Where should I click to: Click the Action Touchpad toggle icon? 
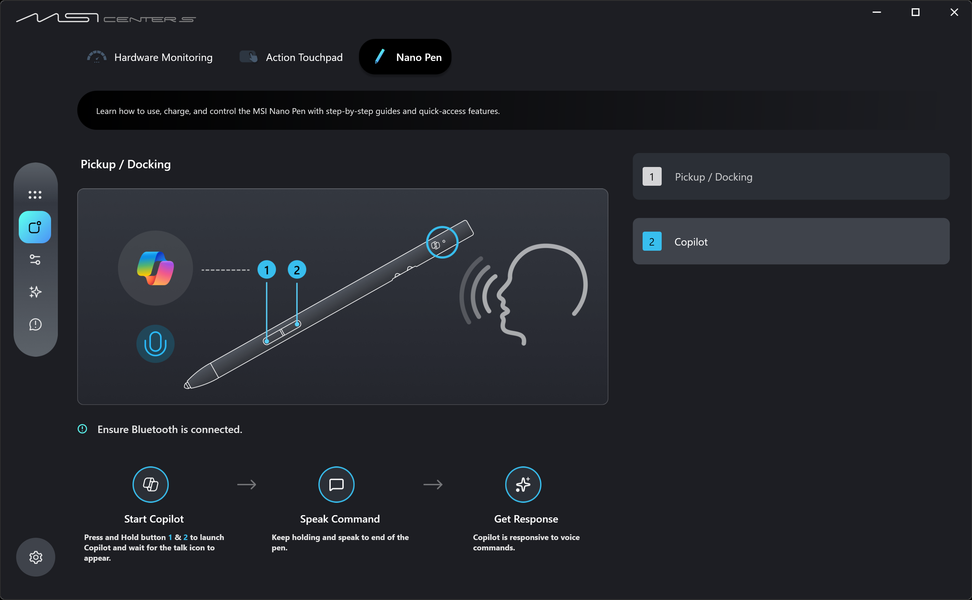249,57
